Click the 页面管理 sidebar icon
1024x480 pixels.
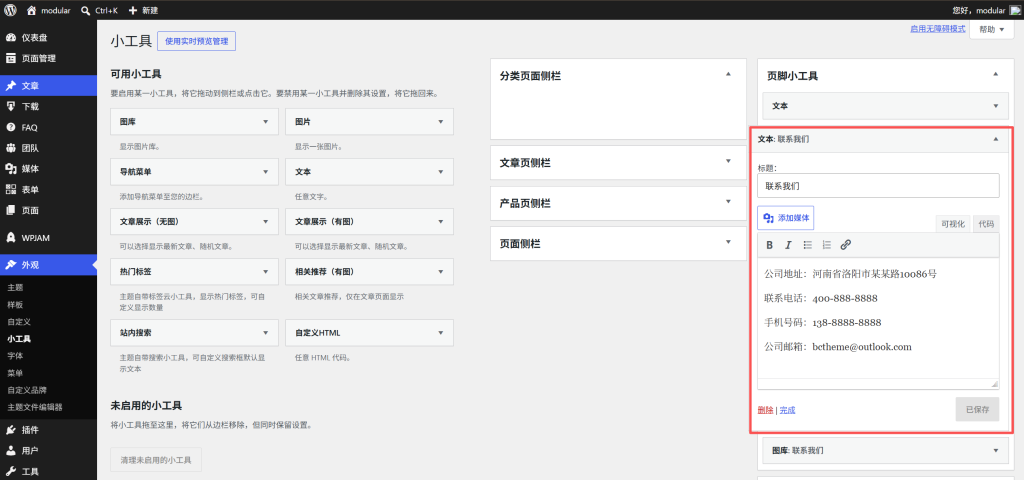tap(11, 58)
